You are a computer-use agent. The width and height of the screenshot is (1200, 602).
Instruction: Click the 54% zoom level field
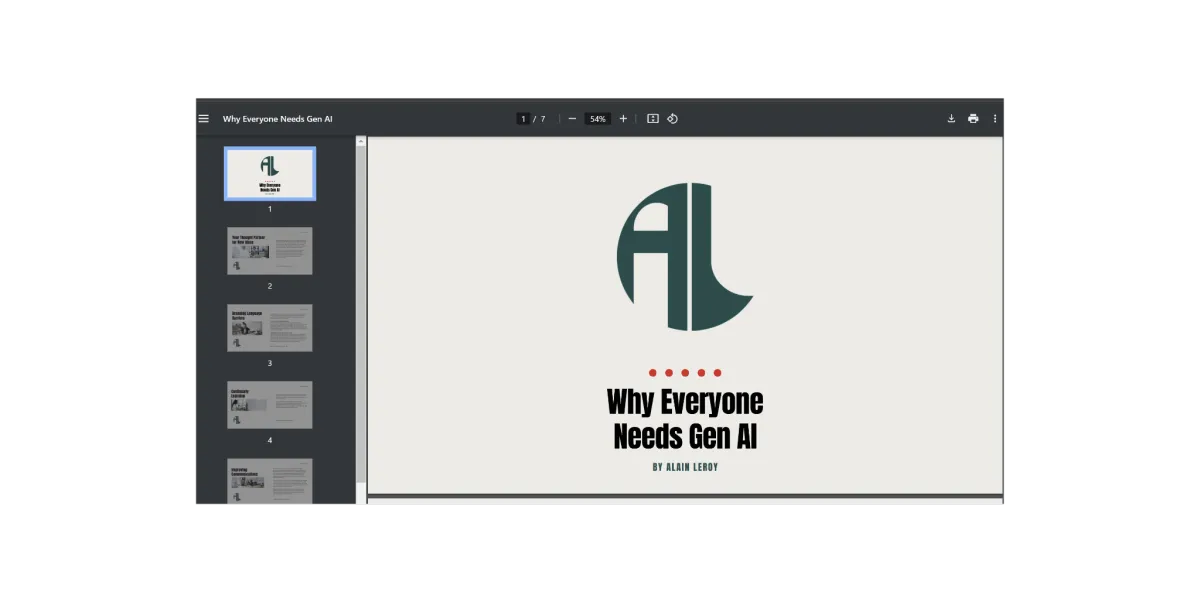point(598,119)
